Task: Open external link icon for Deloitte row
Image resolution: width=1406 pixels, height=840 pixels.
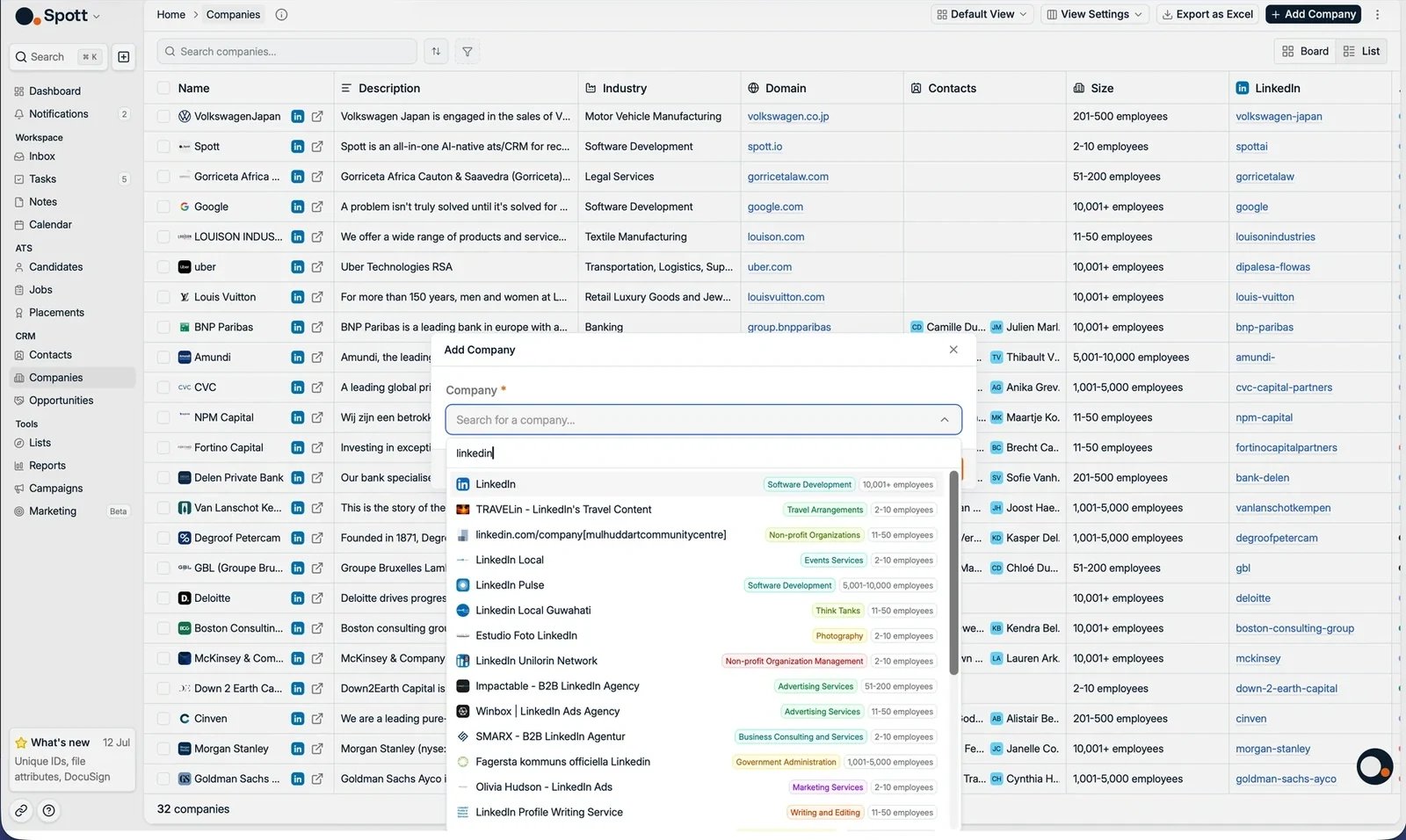Action: click(317, 598)
